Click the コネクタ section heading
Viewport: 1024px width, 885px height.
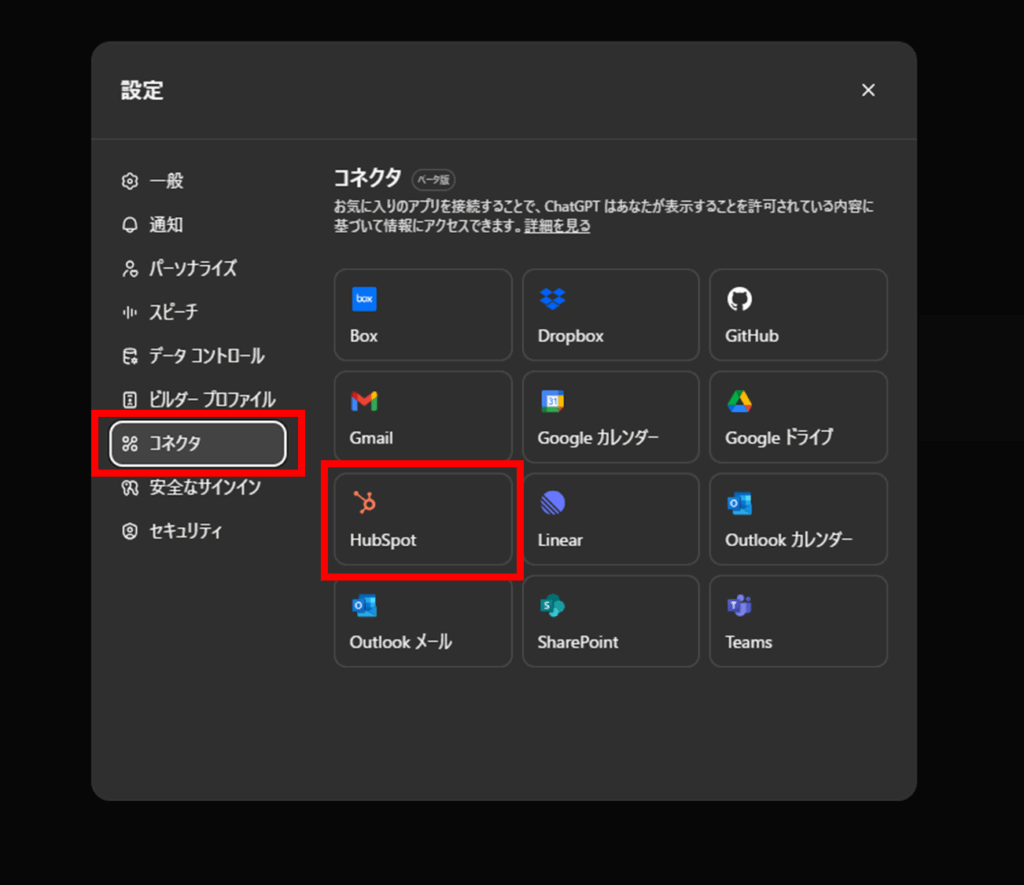[x=368, y=178]
